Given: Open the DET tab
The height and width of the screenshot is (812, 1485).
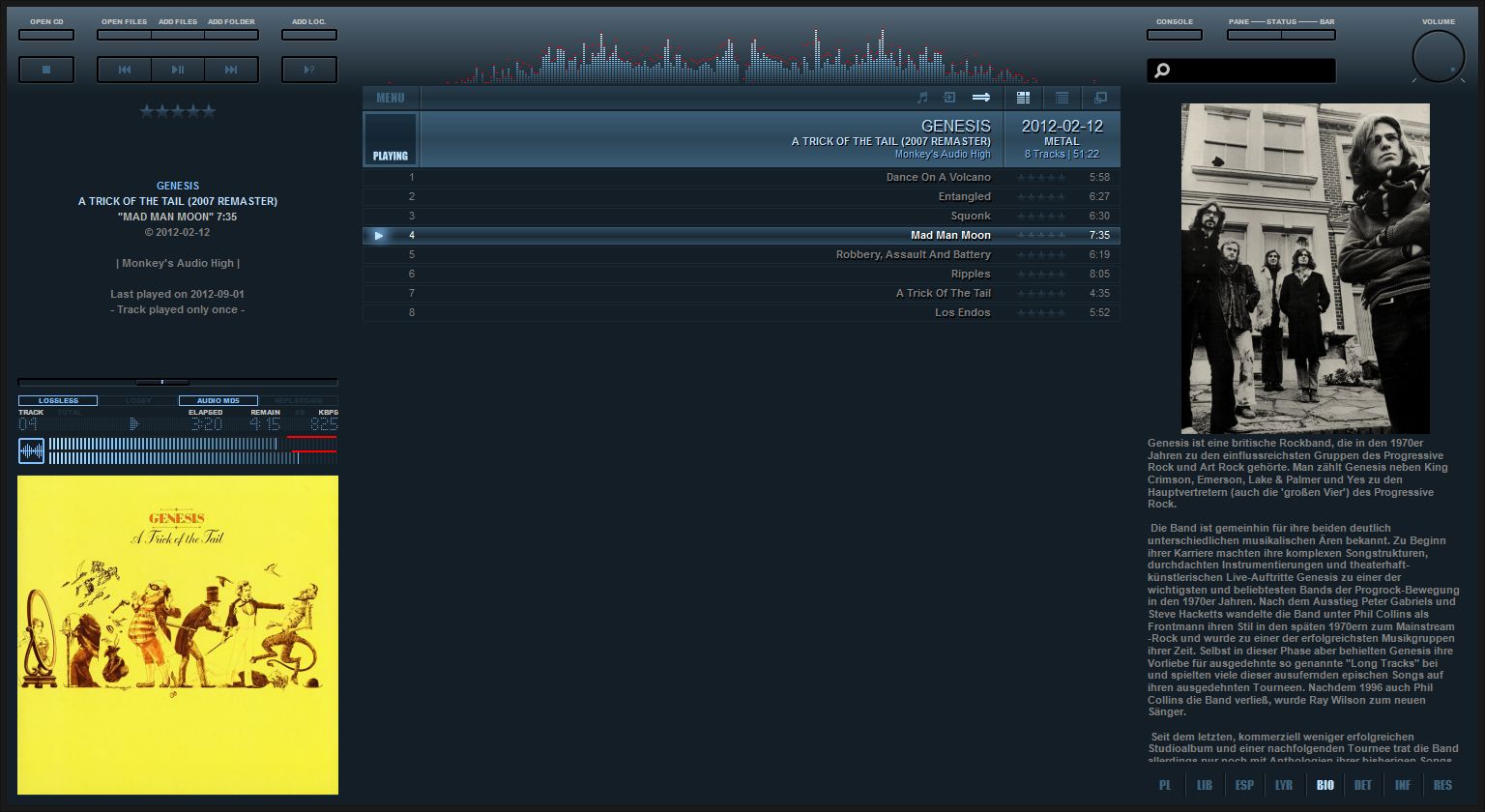Looking at the screenshot, I should tap(1363, 785).
